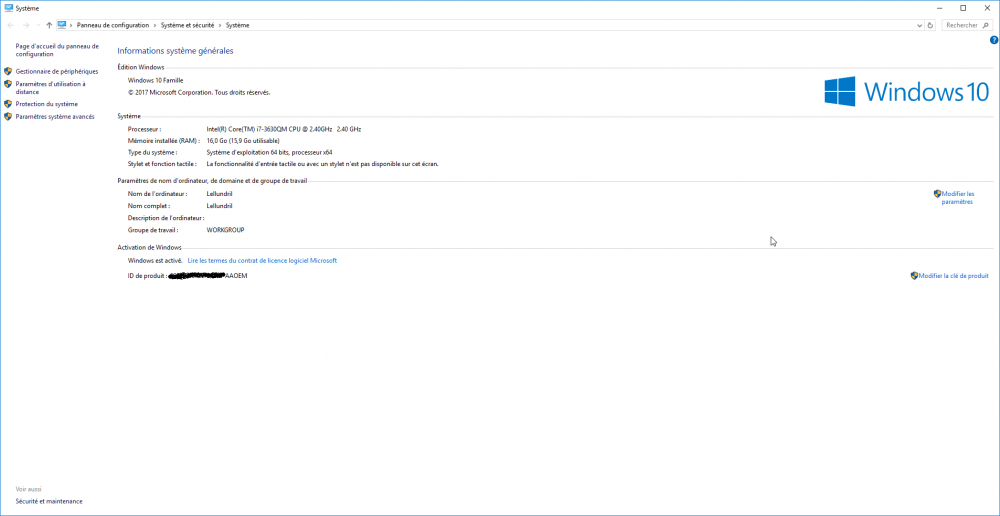Focus the Rechercher search field

[967, 25]
